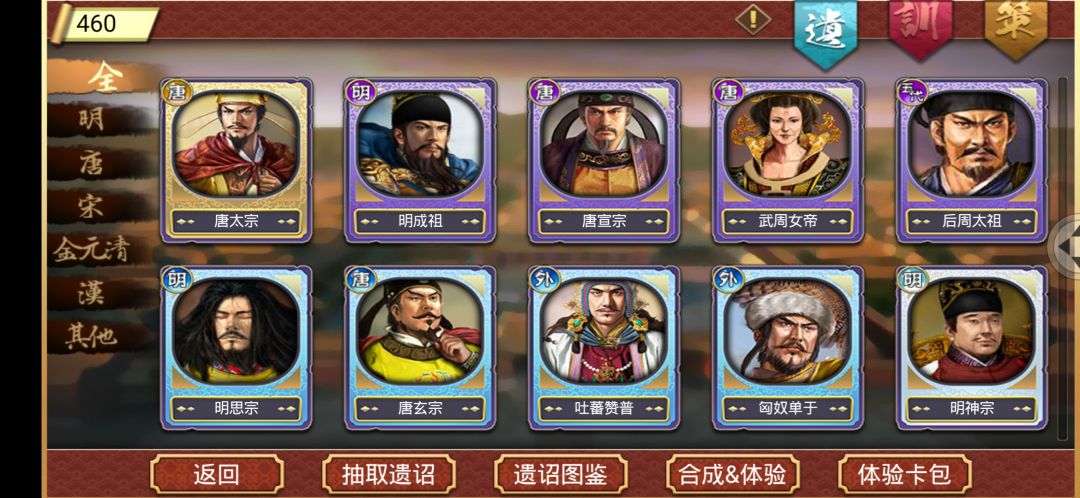The height and width of the screenshot is (498, 1080).
Task: Tap the 唐 dynasty badge on 唐宣宗
Action: (545, 92)
